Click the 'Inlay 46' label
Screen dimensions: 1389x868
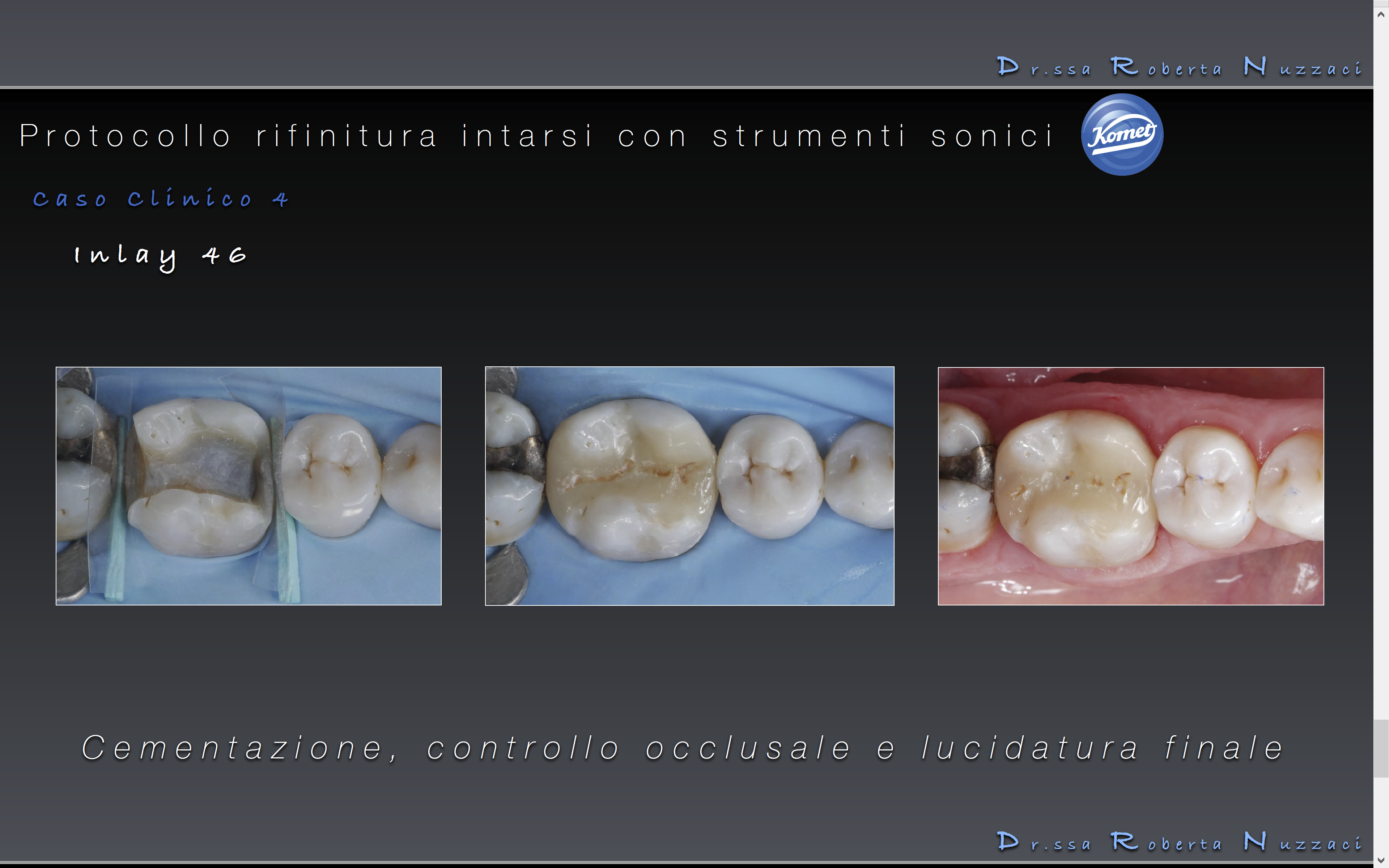pos(161,255)
